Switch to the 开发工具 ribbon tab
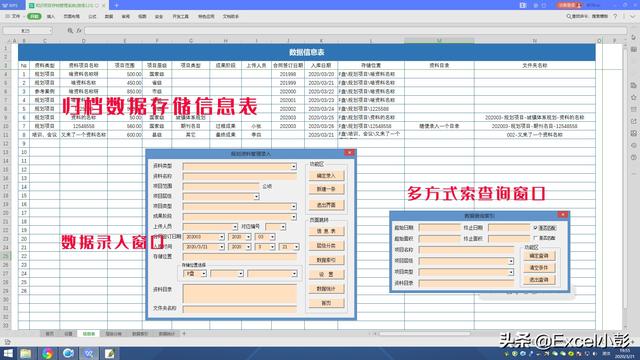Screen dimensions: 640x360 click(180, 16)
